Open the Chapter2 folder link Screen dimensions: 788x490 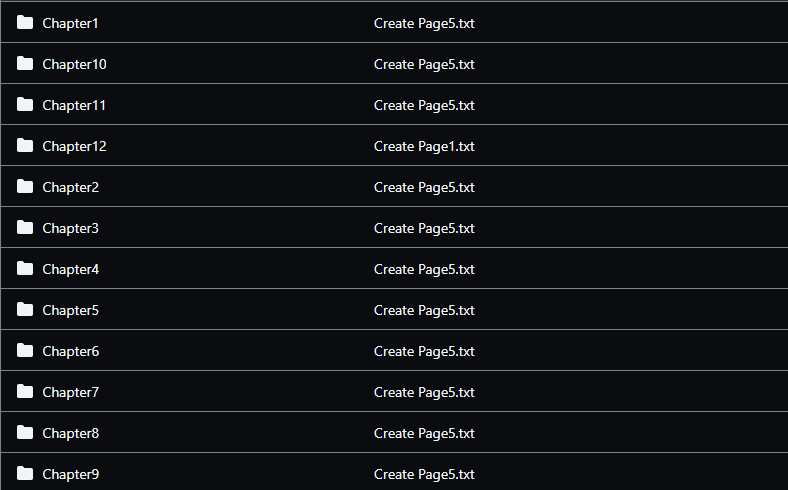pos(70,187)
